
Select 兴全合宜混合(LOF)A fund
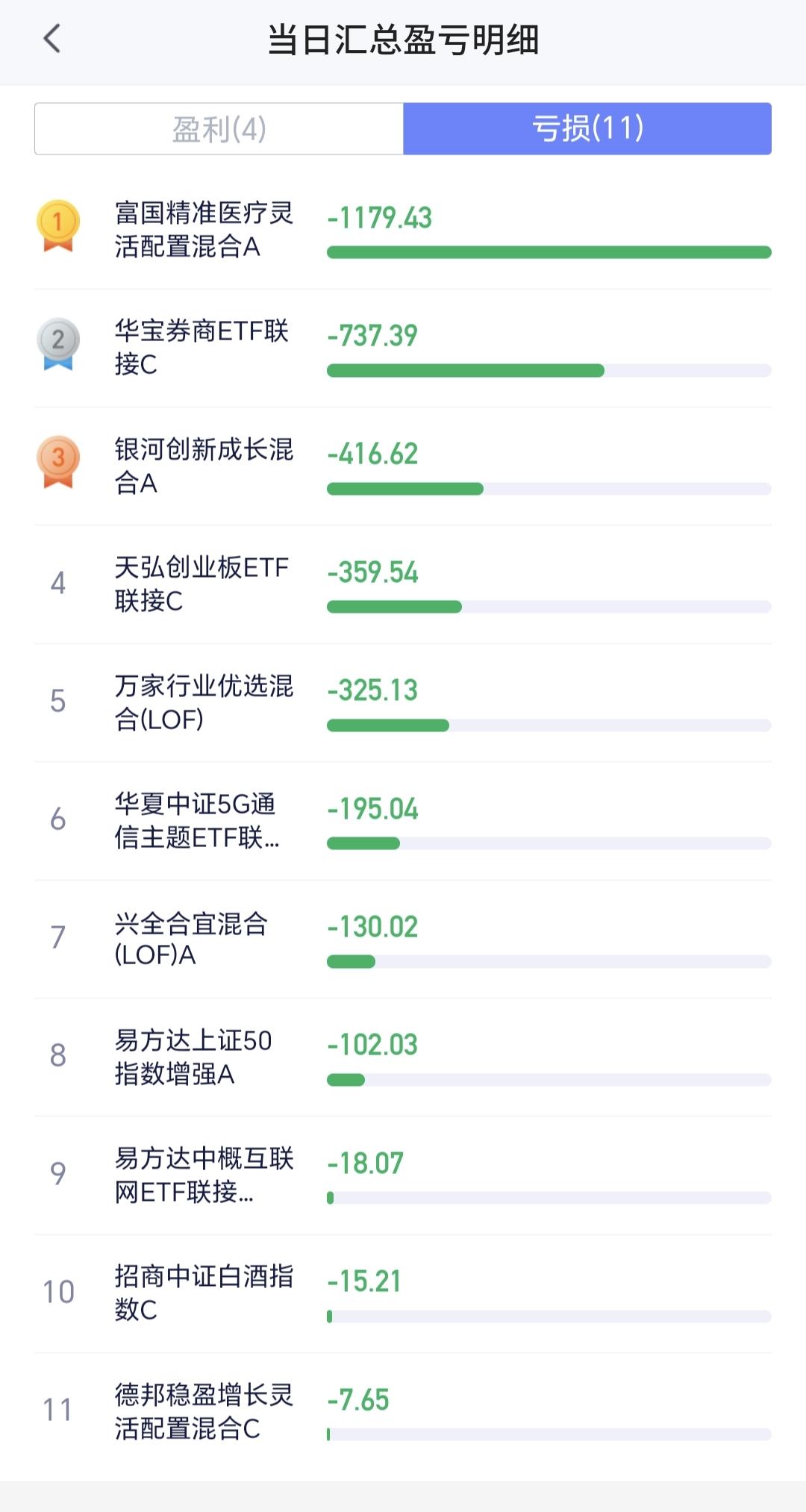click(x=191, y=938)
